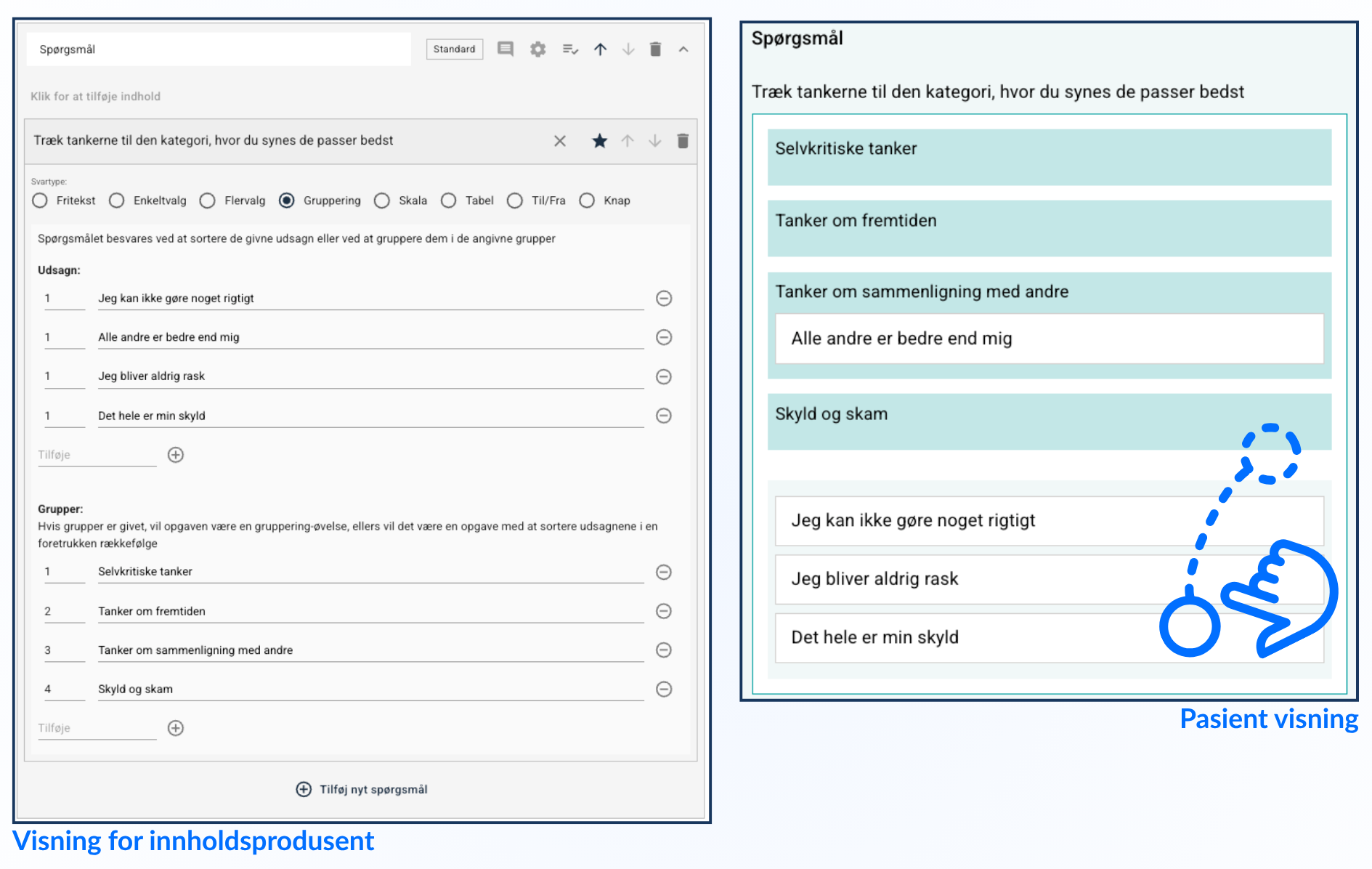The image size is (1372, 869).
Task: Click the number field of group 'Skyld og skam'
Action: pyautogui.click(x=65, y=689)
